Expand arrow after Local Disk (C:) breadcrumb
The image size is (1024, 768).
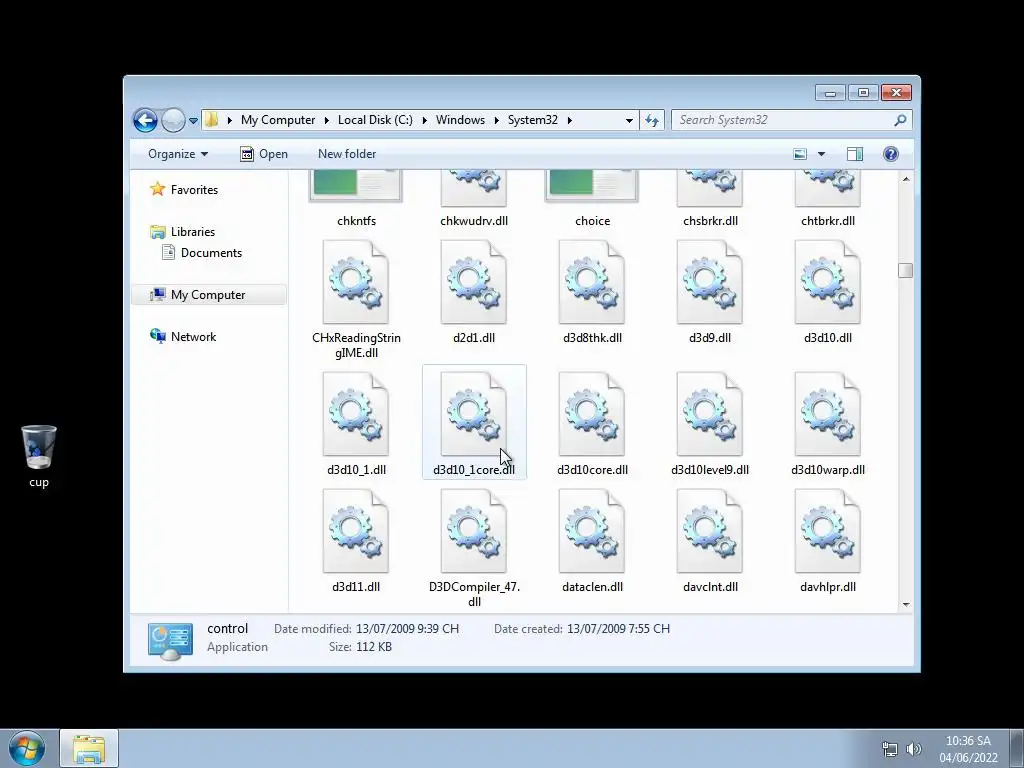(424, 120)
